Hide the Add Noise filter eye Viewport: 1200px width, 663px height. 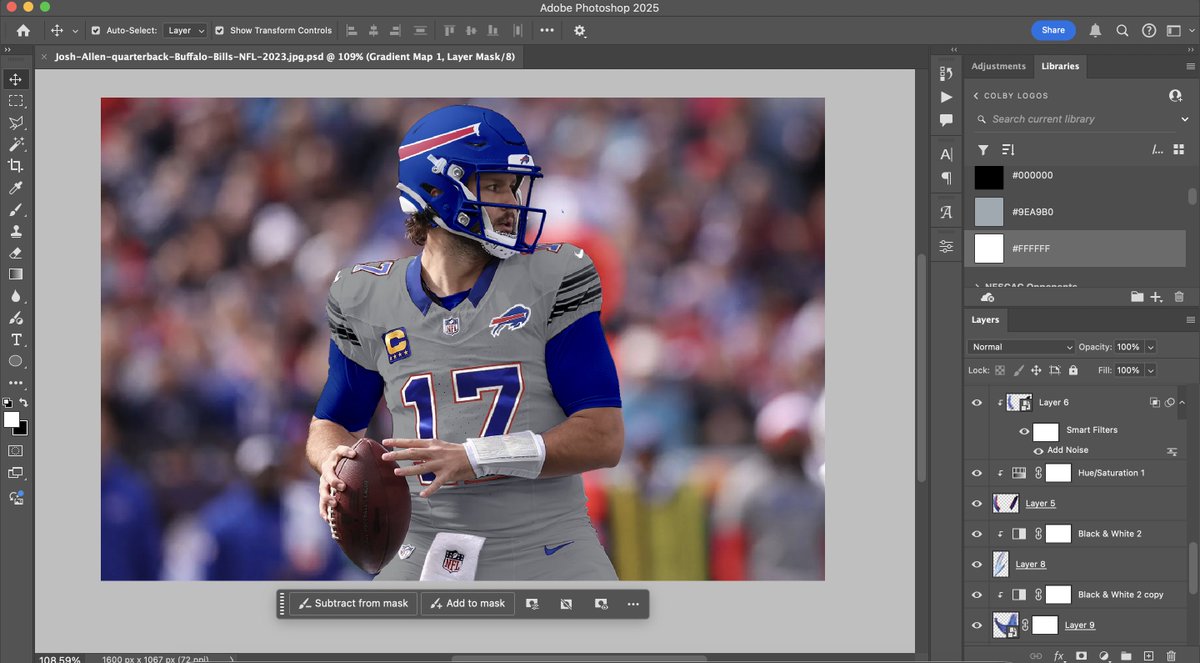(1038, 451)
